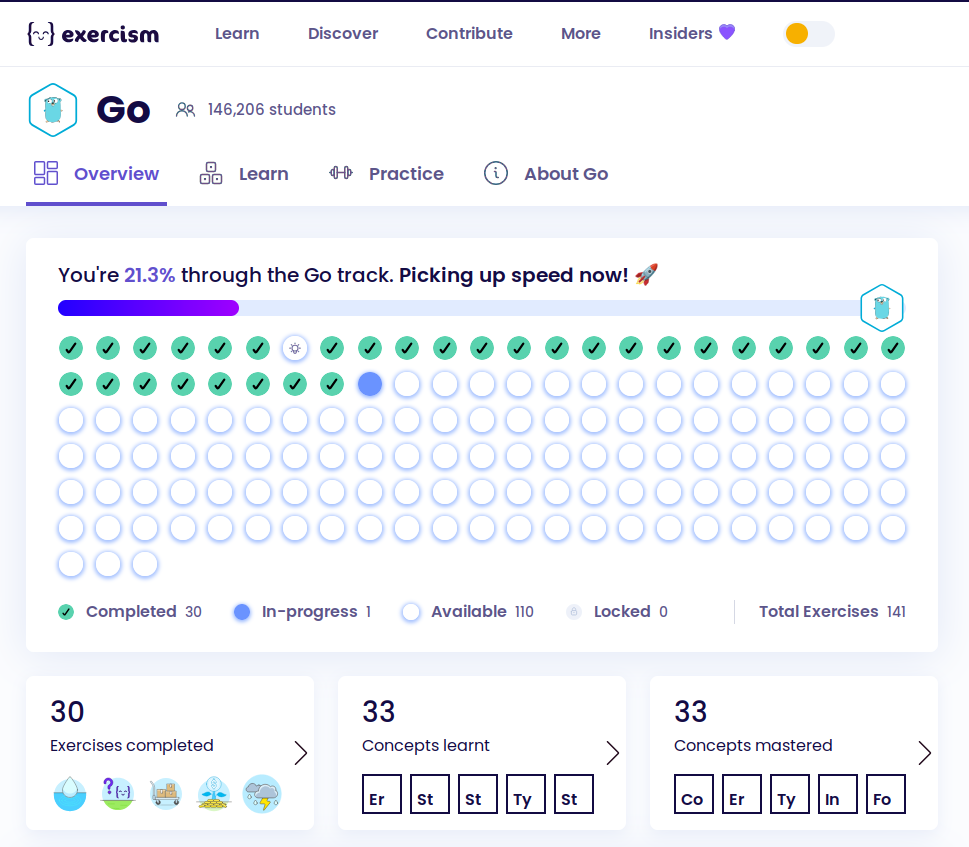Select the blue in-progress exercise circle
Screen dimensions: 969x847
coord(370,384)
